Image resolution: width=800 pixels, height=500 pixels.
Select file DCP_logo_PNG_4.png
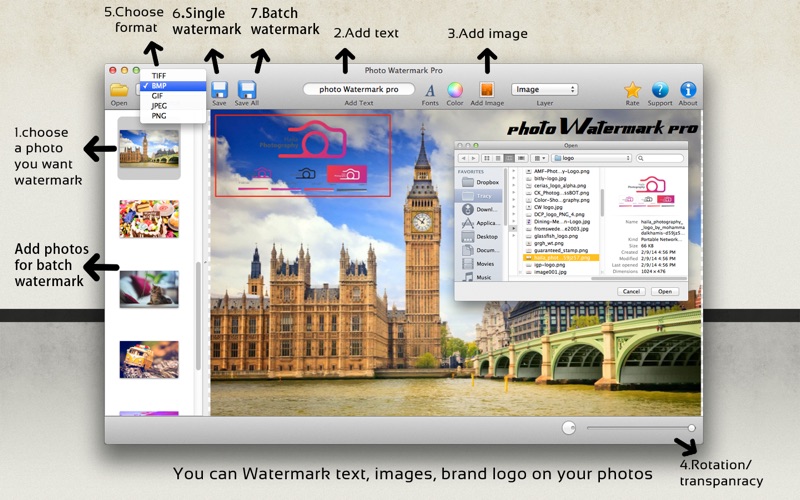click(x=560, y=214)
